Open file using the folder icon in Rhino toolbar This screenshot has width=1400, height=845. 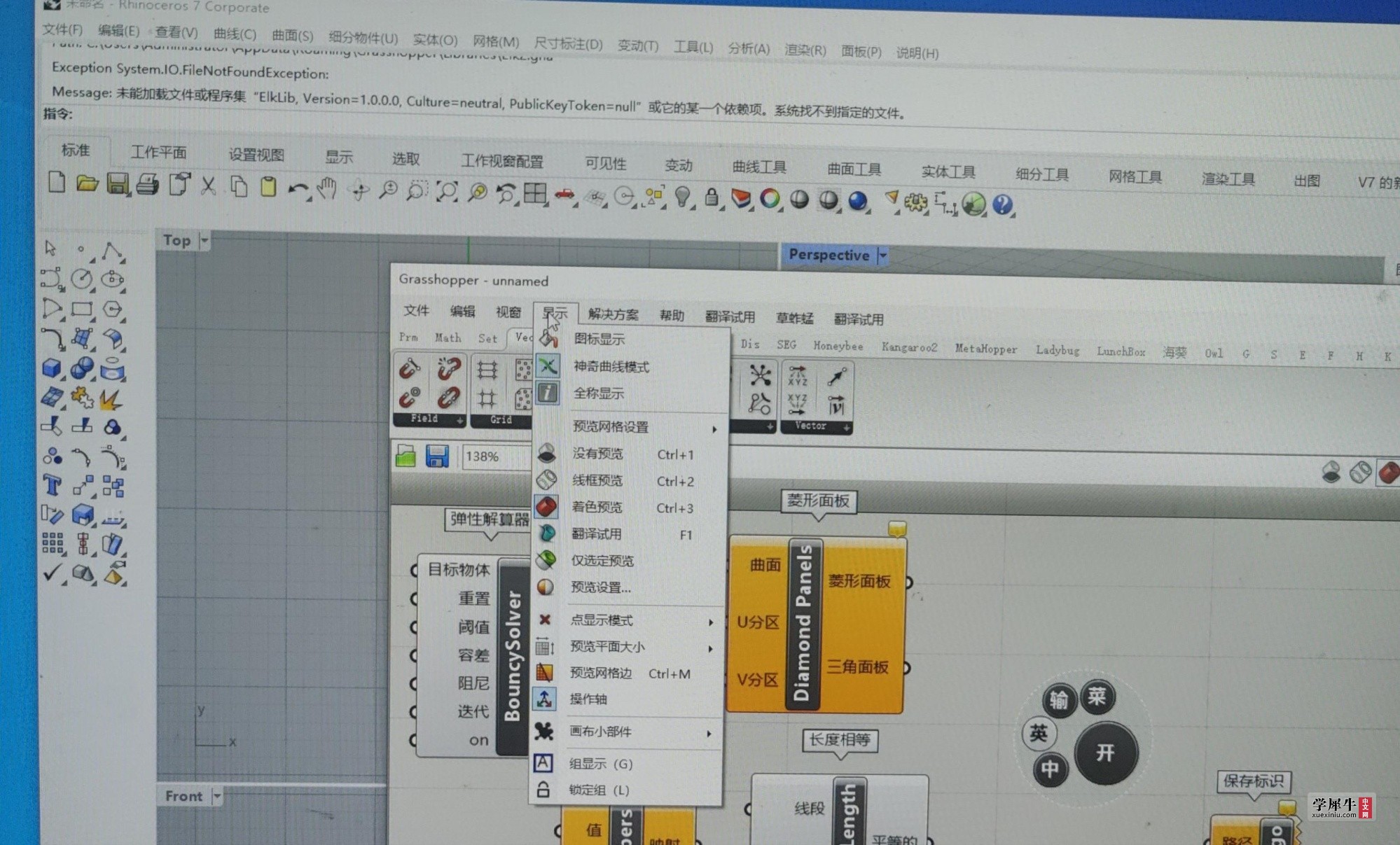point(88,183)
